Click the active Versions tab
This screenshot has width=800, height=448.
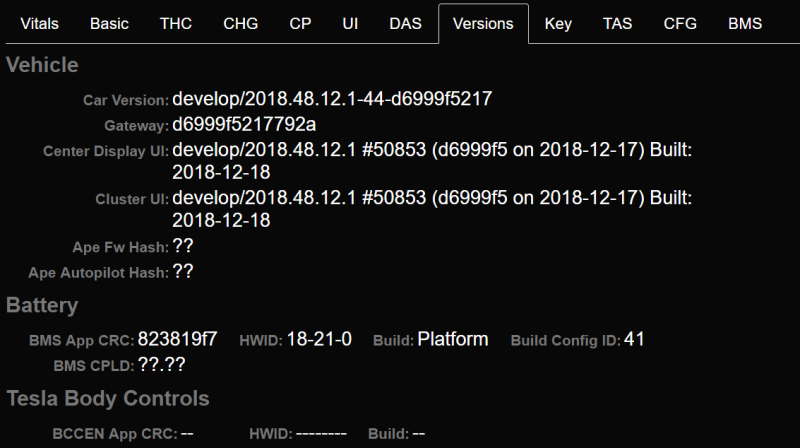tap(483, 24)
